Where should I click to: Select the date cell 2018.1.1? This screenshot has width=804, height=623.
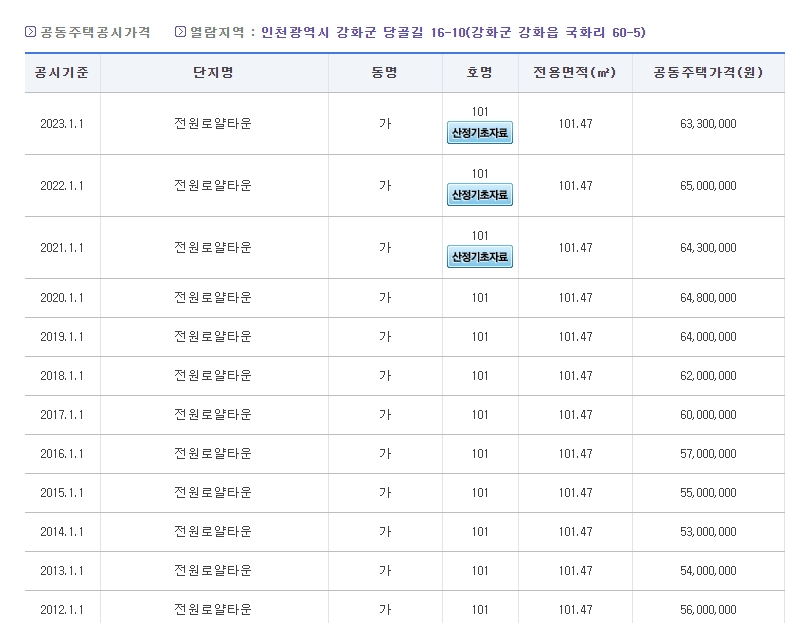pos(62,376)
